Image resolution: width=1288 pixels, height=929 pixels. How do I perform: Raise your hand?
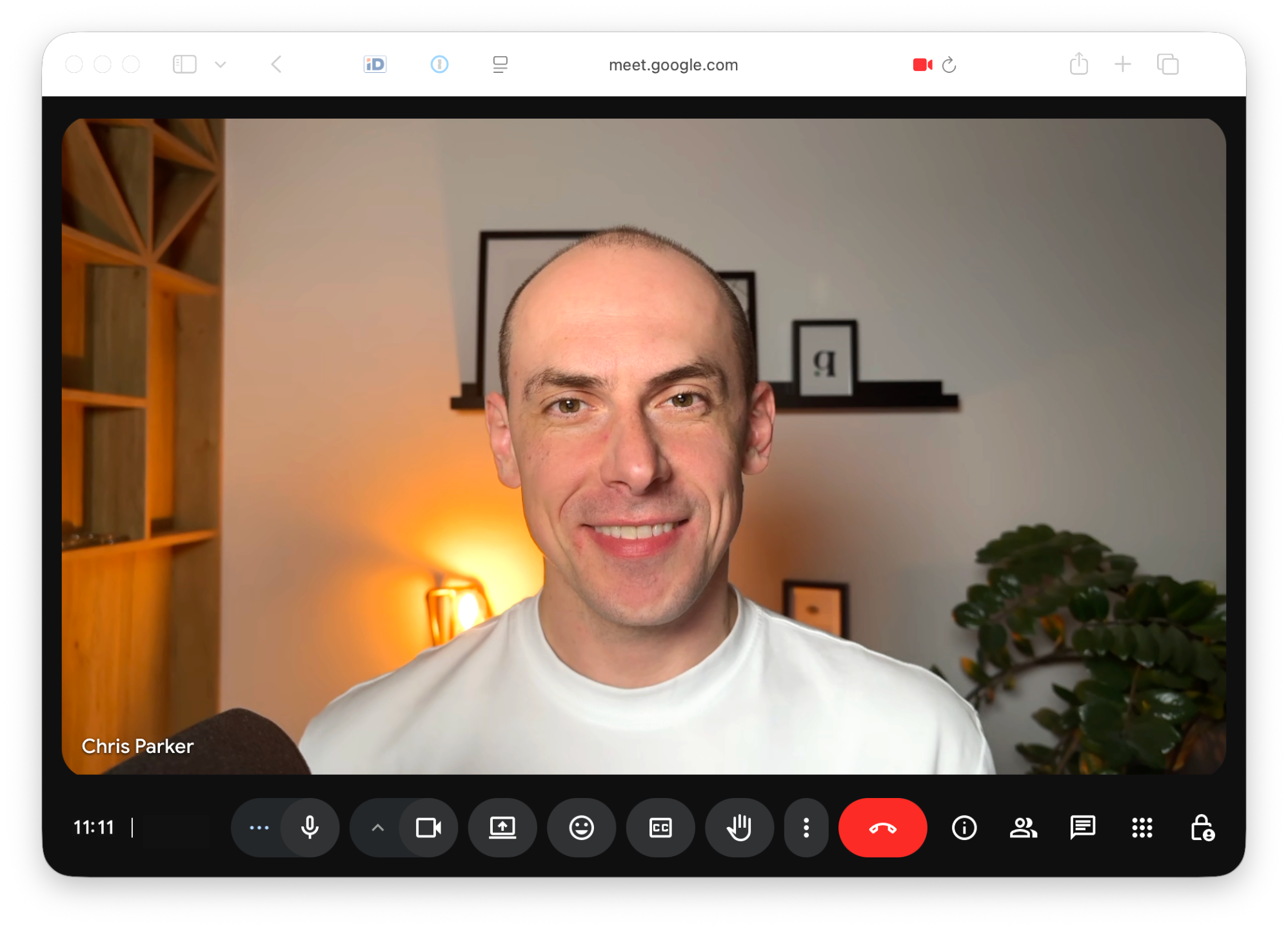tap(739, 827)
